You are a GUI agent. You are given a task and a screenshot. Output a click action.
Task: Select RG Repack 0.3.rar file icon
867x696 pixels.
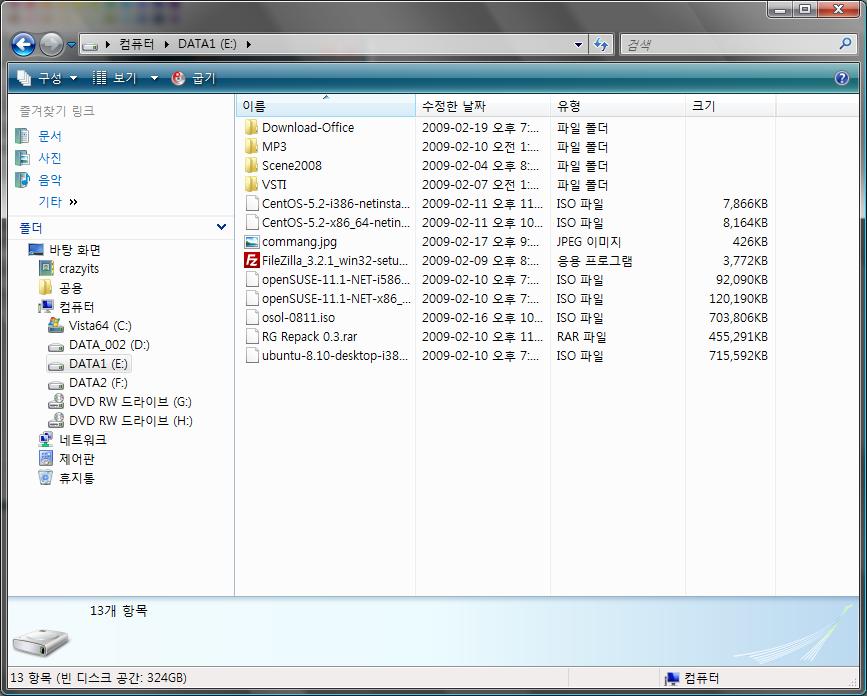click(252, 336)
